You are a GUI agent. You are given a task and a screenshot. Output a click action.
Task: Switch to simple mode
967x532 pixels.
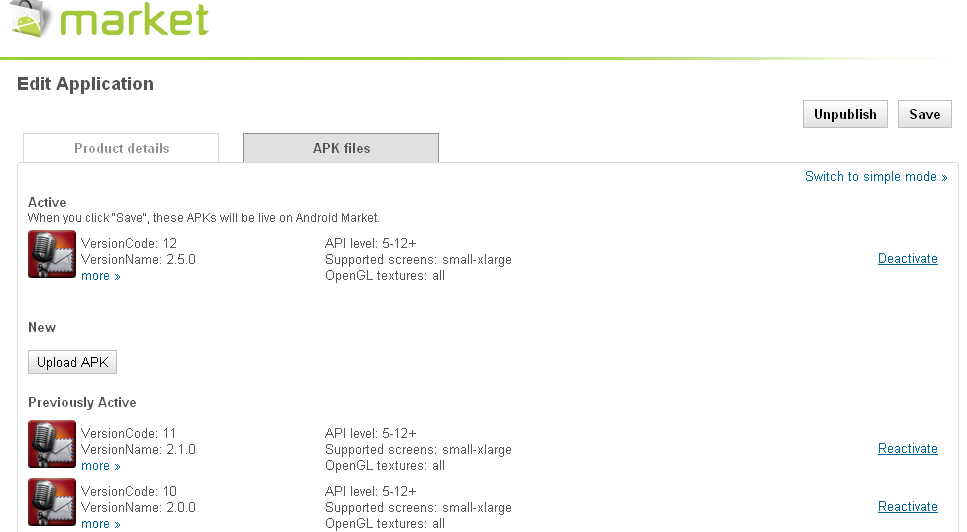(x=875, y=177)
